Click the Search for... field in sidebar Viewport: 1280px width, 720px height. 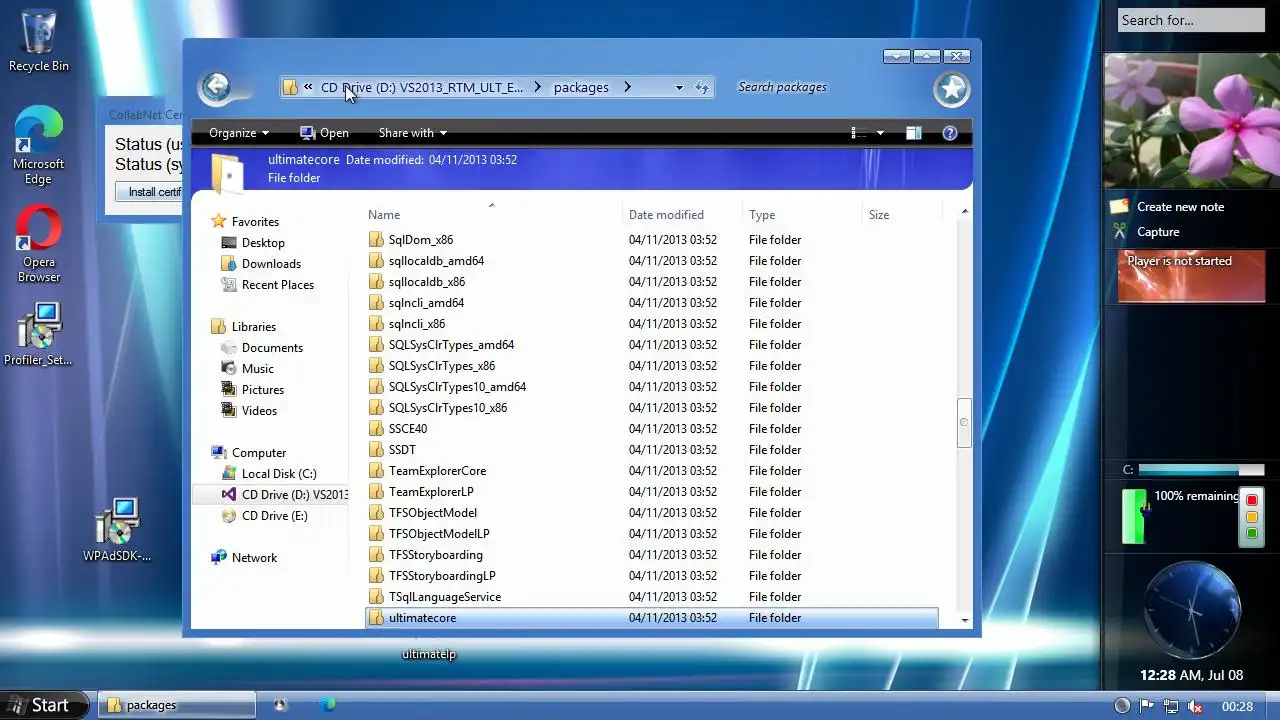pos(1191,20)
